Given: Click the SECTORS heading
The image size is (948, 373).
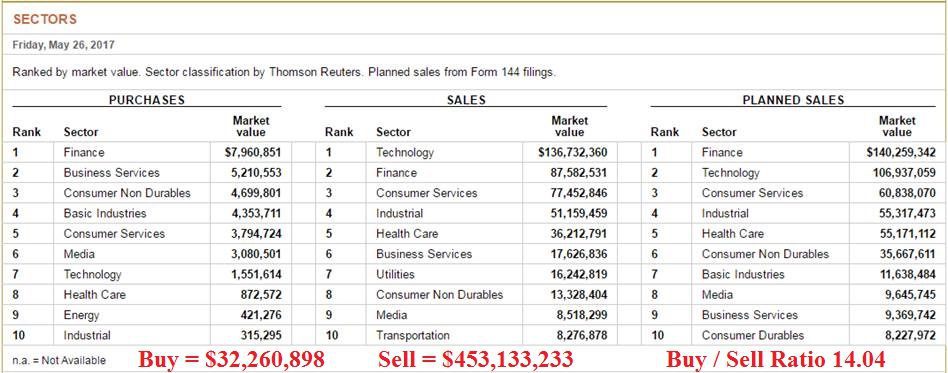Looking at the screenshot, I should [45, 19].
